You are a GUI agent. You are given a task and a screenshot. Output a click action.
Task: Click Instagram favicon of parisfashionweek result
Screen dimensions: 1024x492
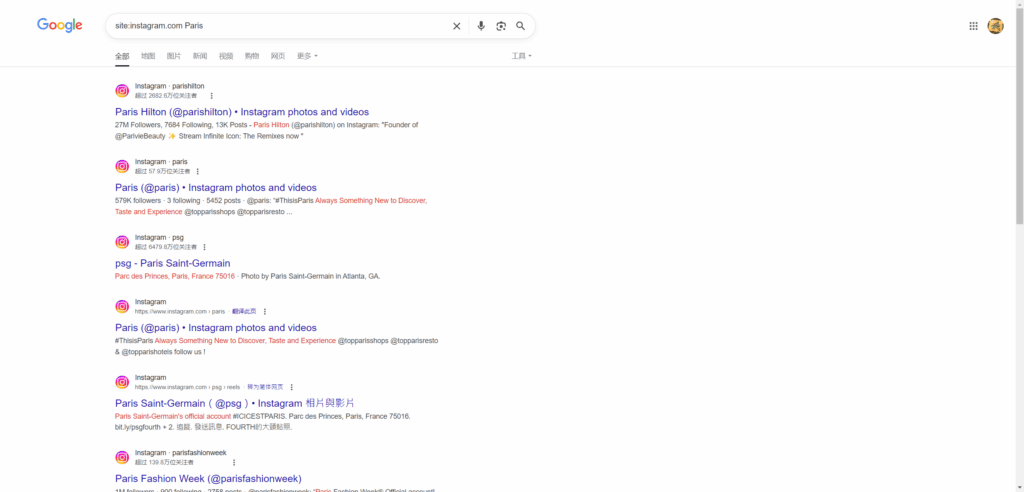(122, 457)
